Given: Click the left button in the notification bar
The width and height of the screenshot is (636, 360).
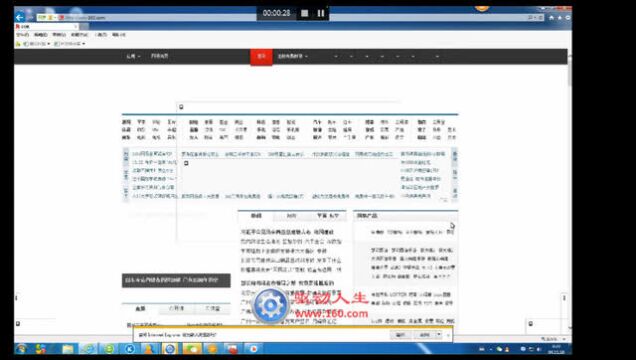Looking at the screenshot, I should pyautogui.click(x=400, y=335).
